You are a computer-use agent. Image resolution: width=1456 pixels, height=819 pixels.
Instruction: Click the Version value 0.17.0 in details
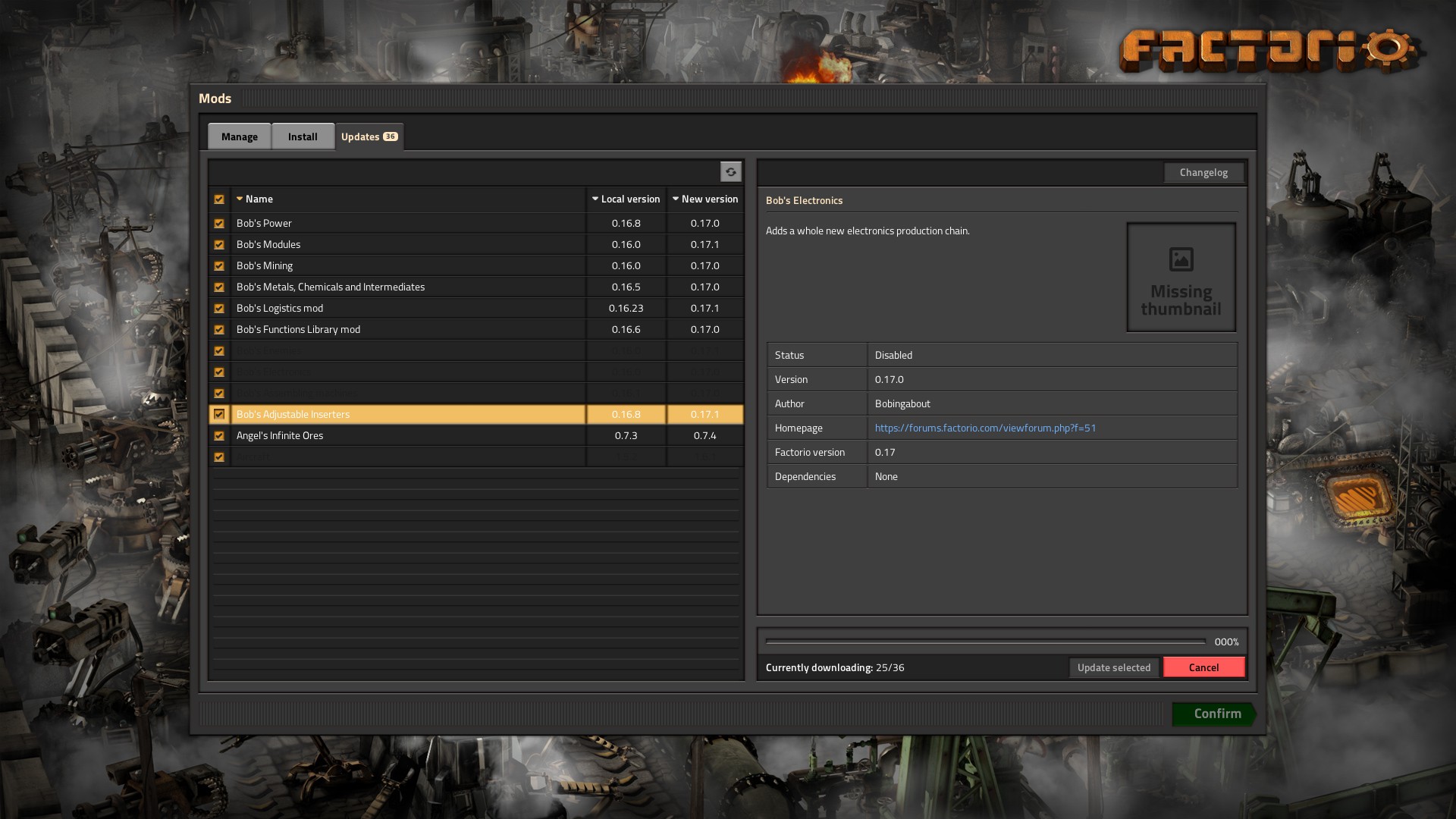point(889,379)
